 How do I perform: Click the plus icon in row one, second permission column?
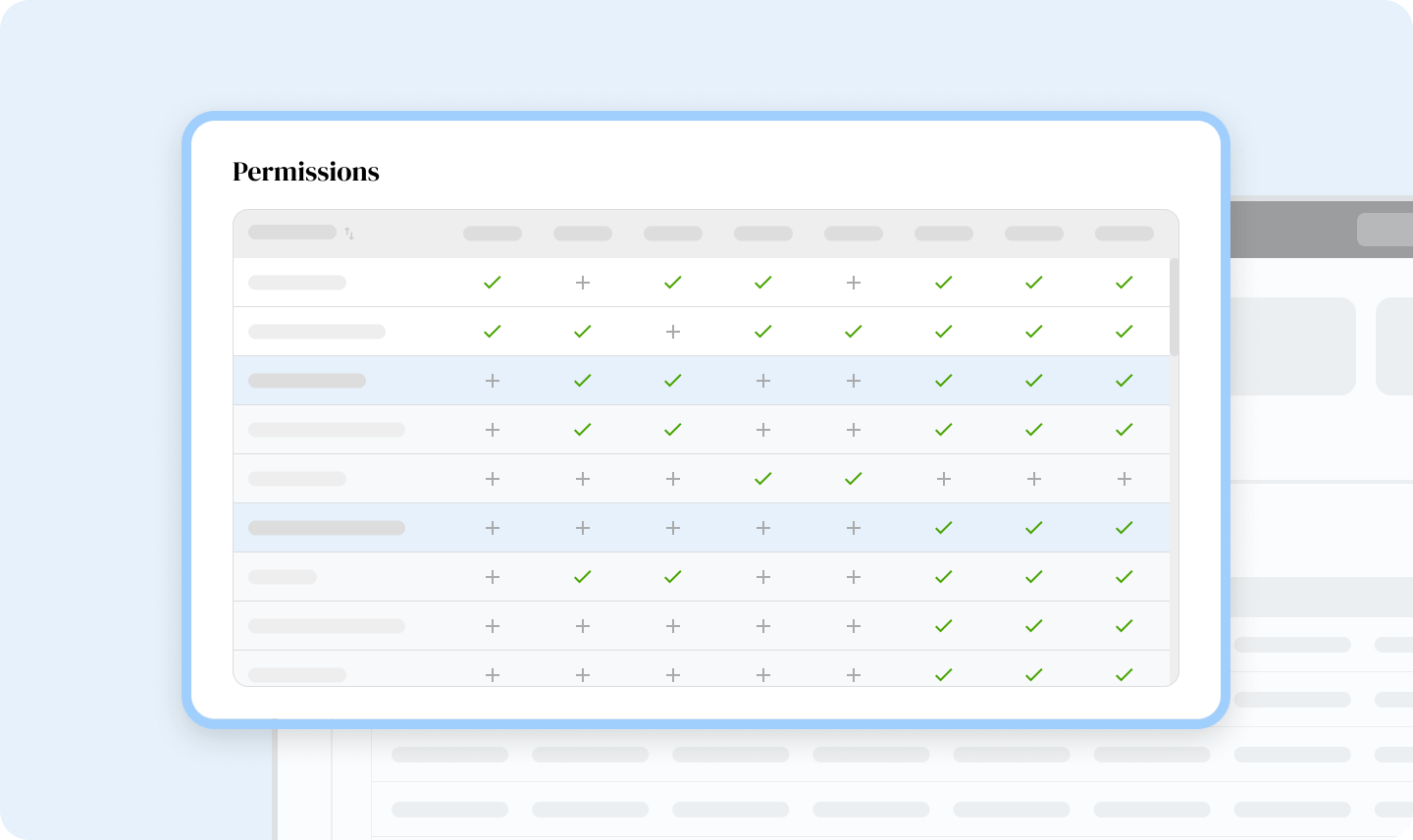[x=583, y=283]
